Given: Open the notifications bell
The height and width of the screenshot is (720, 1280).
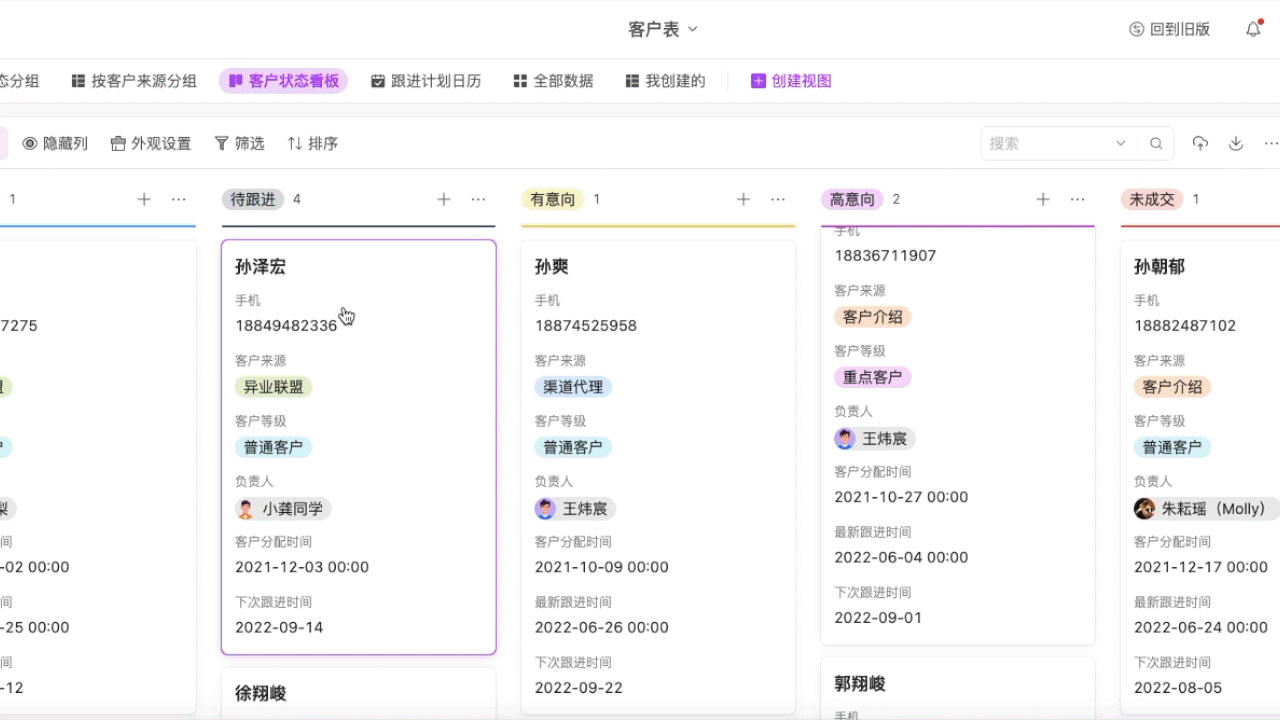Looking at the screenshot, I should [x=1253, y=29].
